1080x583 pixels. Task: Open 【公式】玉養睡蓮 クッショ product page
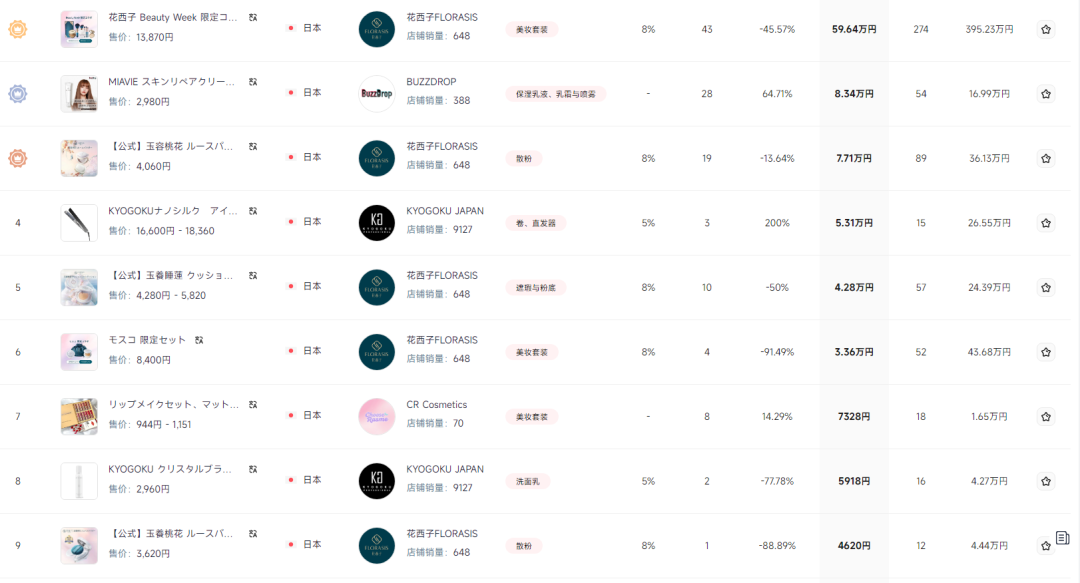(172, 276)
